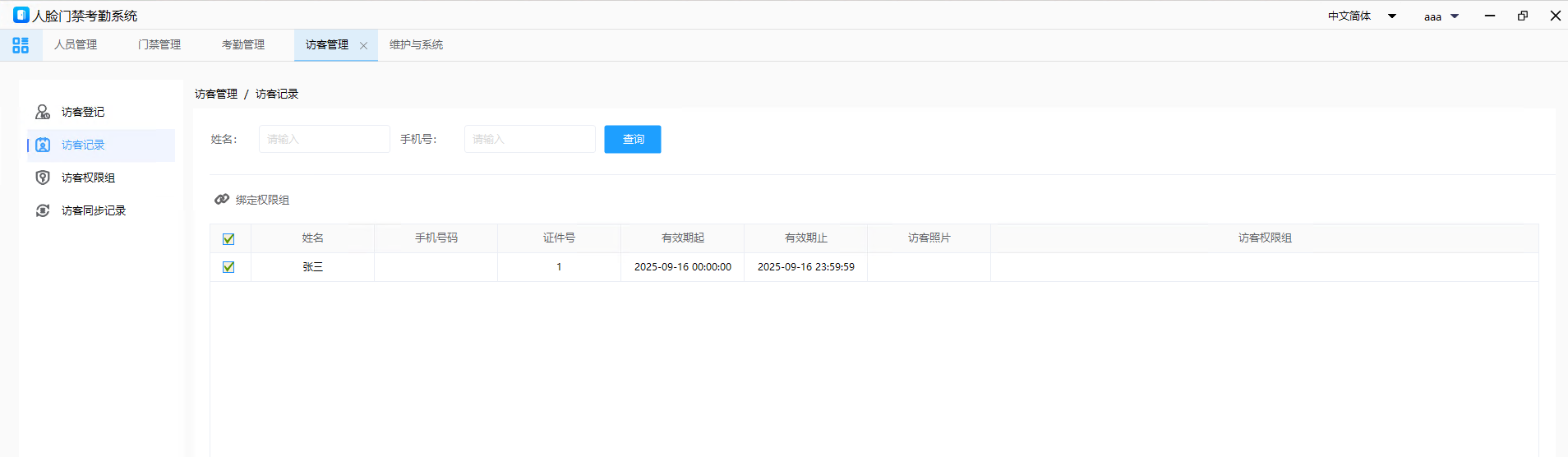
Task: Click the 手机号 search input box
Action: coord(530,139)
